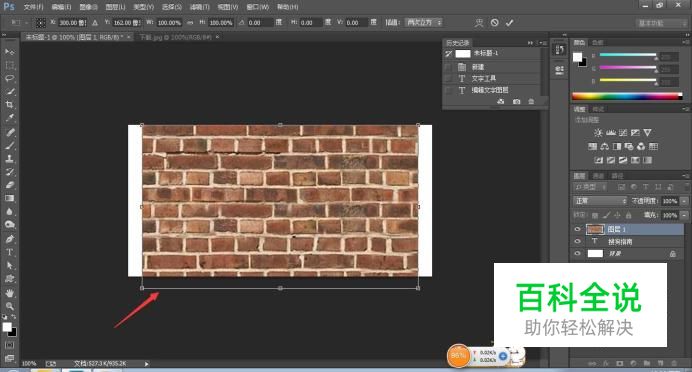Switch to warp mode in options bar
The height and width of the screenshot is (372, 692).
pyautogui.click(x=479, y=23)
